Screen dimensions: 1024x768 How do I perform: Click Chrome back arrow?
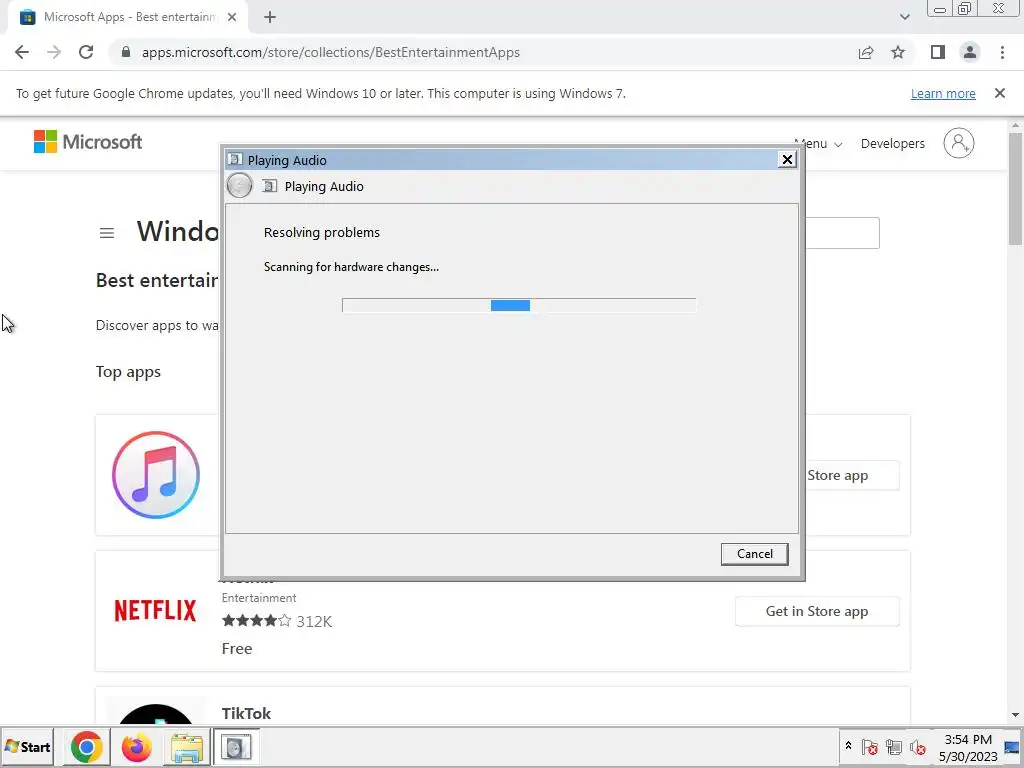tap(22, 52)
